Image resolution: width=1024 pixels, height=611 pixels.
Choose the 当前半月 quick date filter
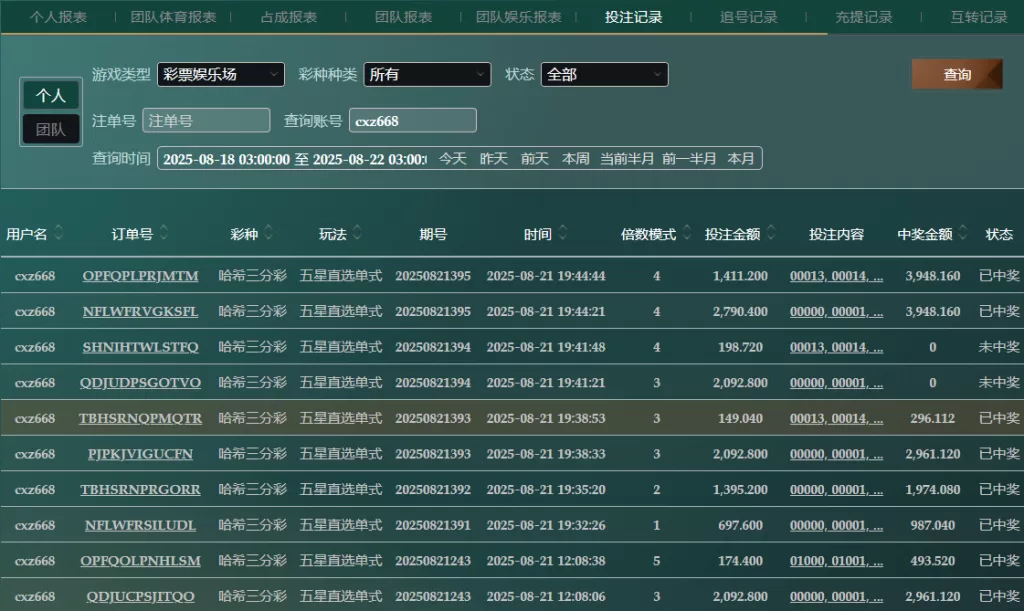coord(627,159)
